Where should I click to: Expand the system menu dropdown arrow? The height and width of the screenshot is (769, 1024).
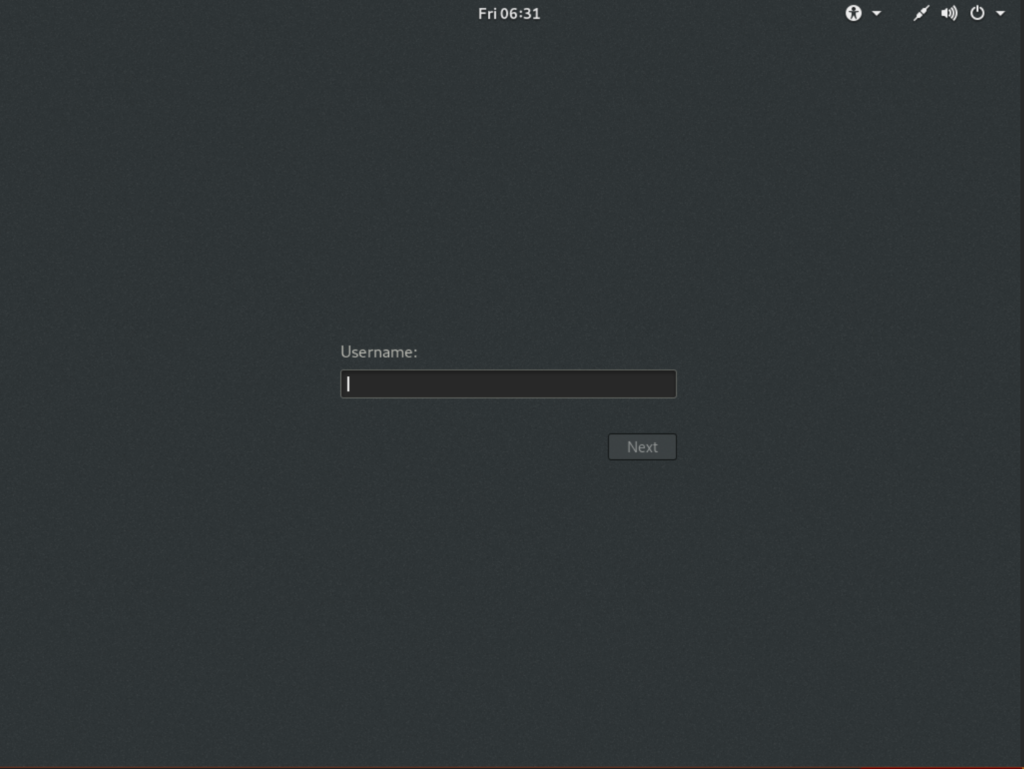click(1000, 14)
